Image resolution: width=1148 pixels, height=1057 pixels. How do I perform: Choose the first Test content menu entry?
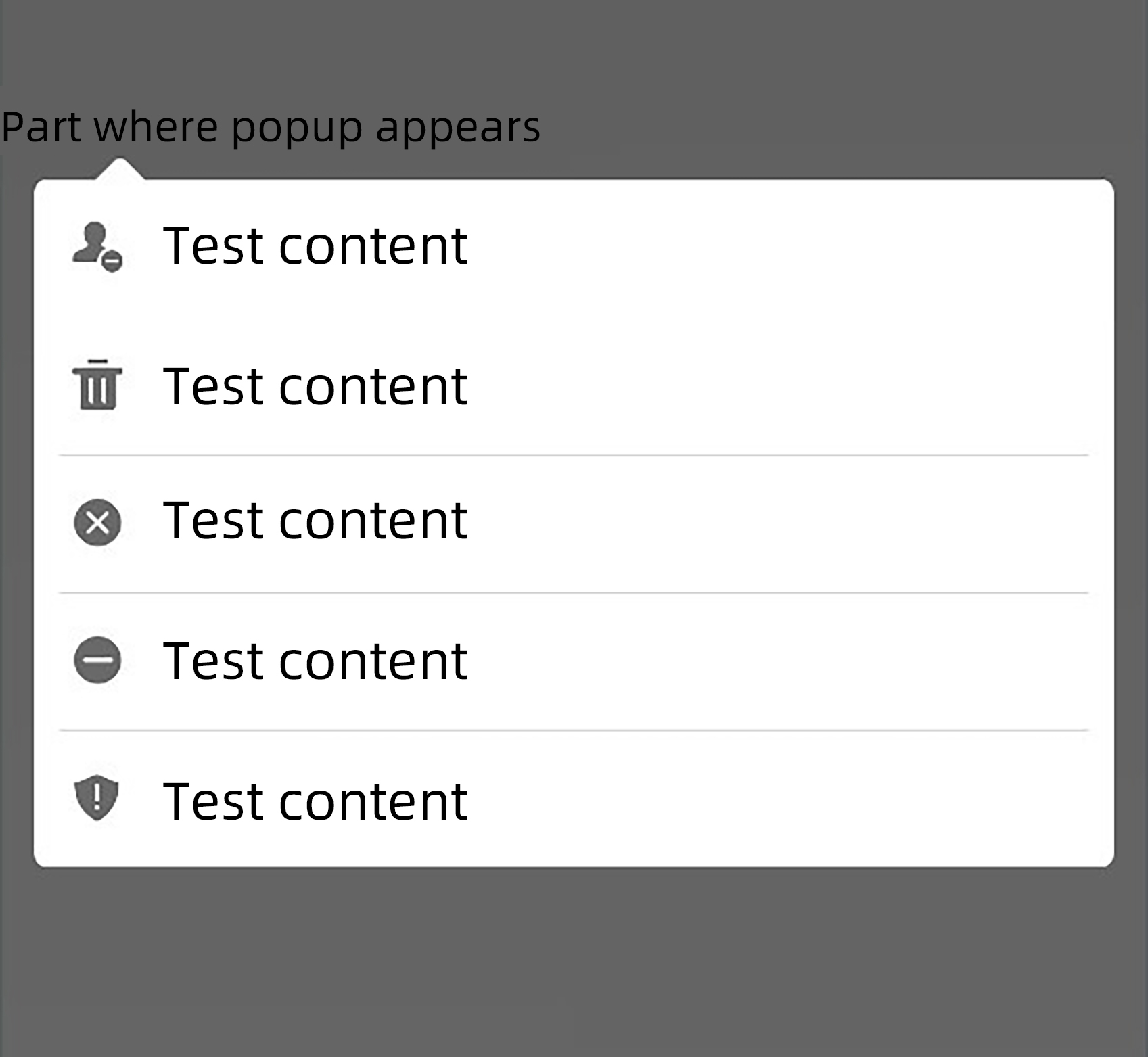click(x=315, y=247)
